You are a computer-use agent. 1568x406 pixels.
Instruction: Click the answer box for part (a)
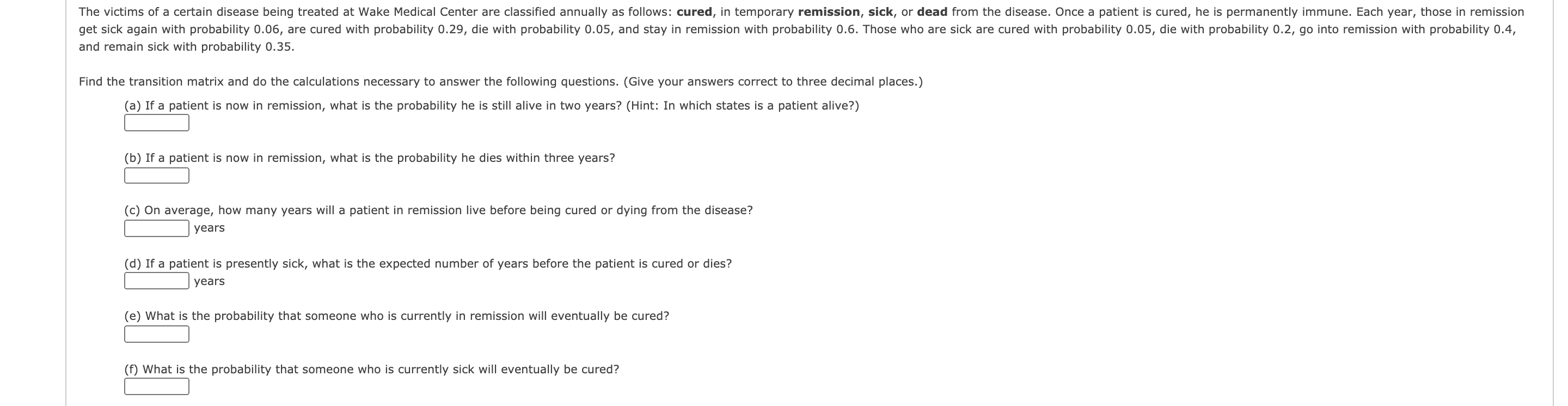pos(156,123)
